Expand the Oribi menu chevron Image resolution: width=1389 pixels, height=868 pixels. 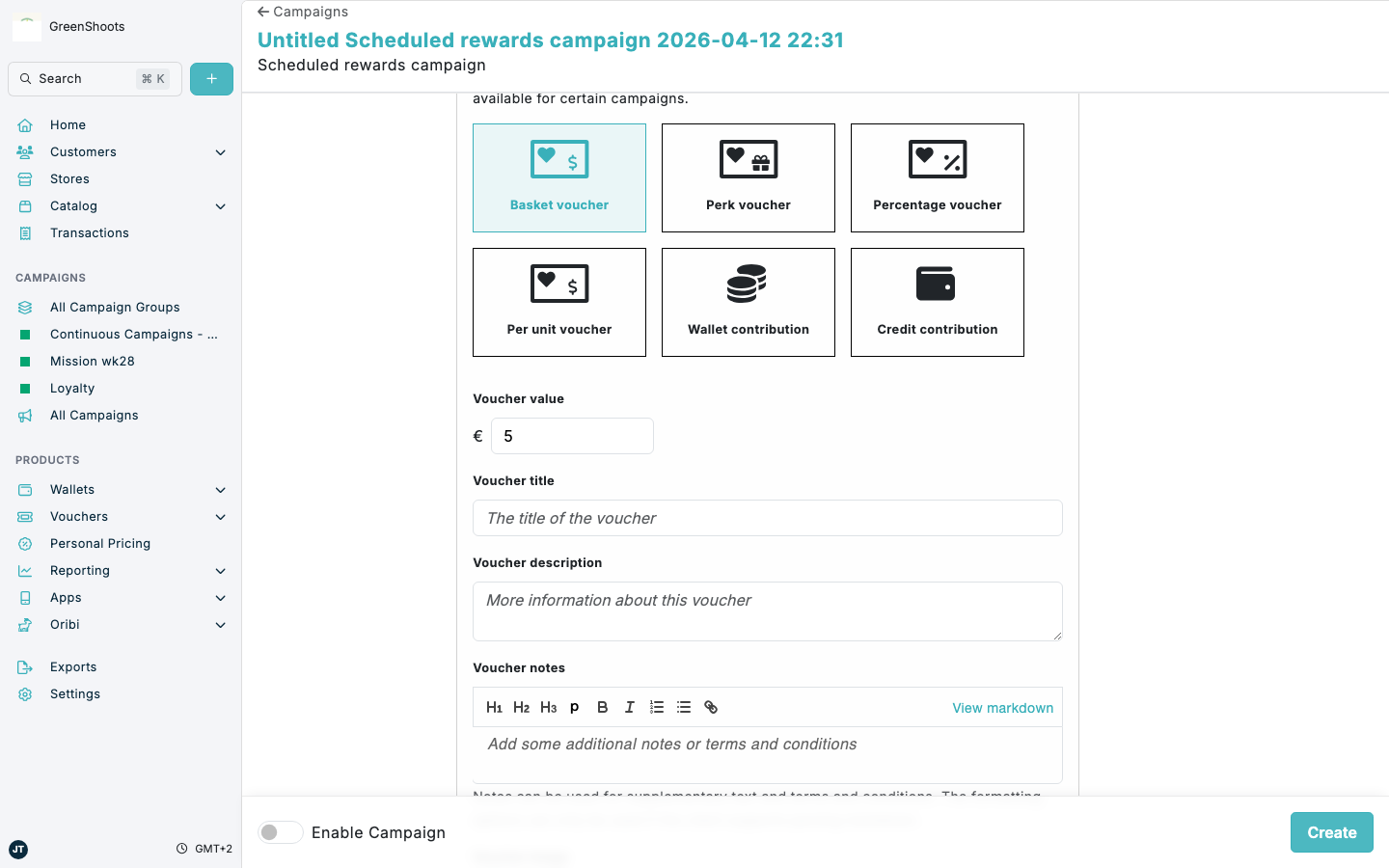pyautogui.click(x=221, y=625)
